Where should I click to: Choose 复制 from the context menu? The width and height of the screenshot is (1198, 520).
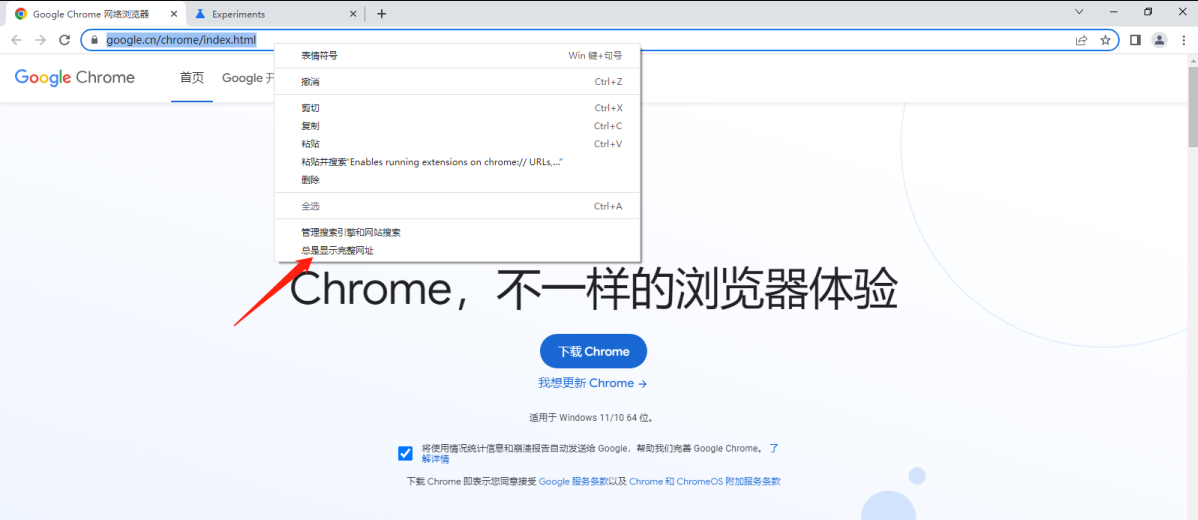click(x=458, y=126)
